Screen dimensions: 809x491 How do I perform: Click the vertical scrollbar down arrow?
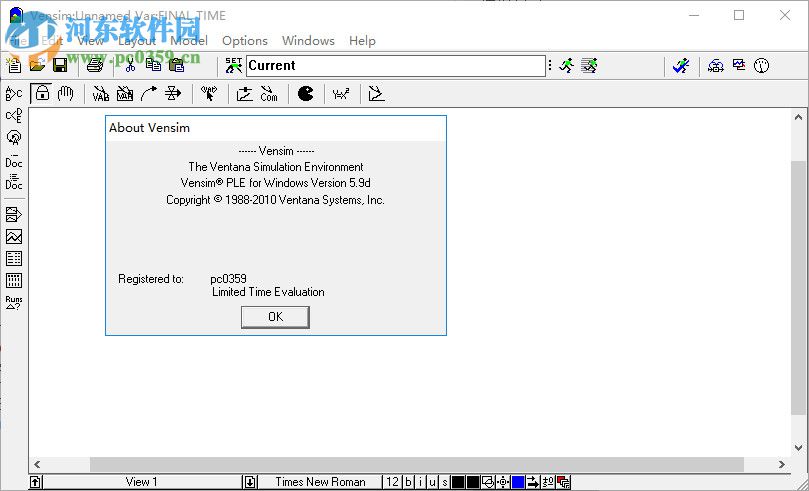(x=798, y=448)
